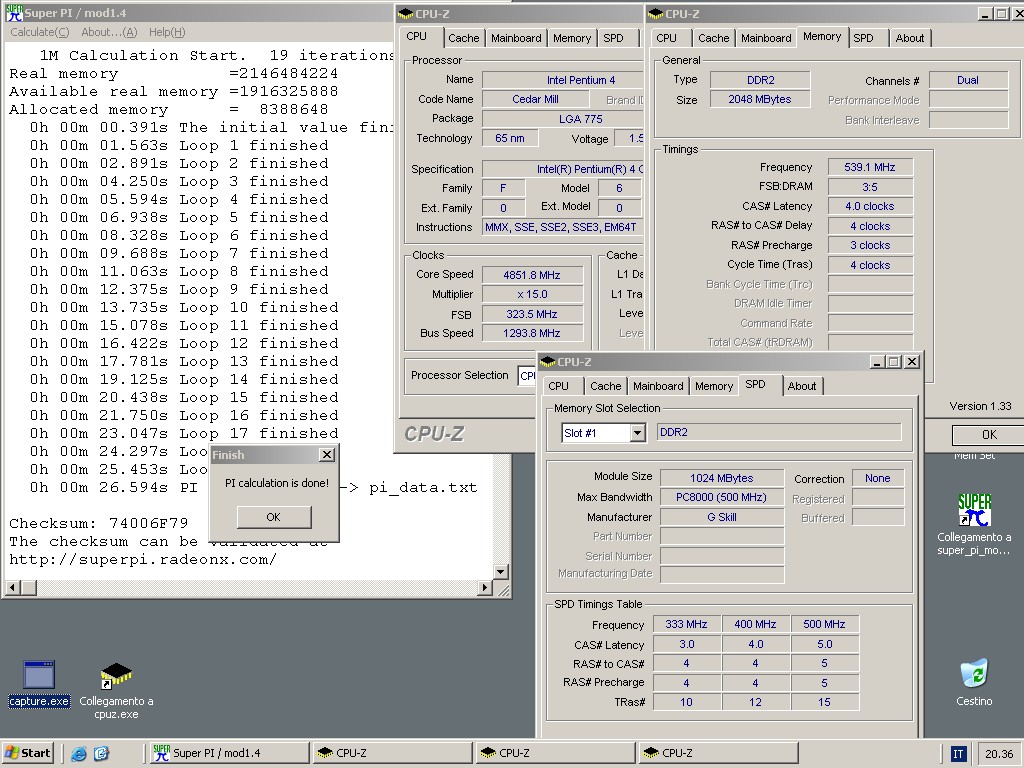This screenshot has width=1024, height=768.
Task: Click the 500 MHz SPD timings column header
Action: point(824,624)
